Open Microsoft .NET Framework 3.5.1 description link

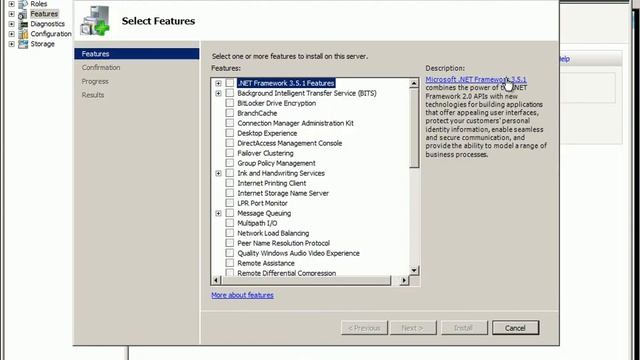[476, 80]
